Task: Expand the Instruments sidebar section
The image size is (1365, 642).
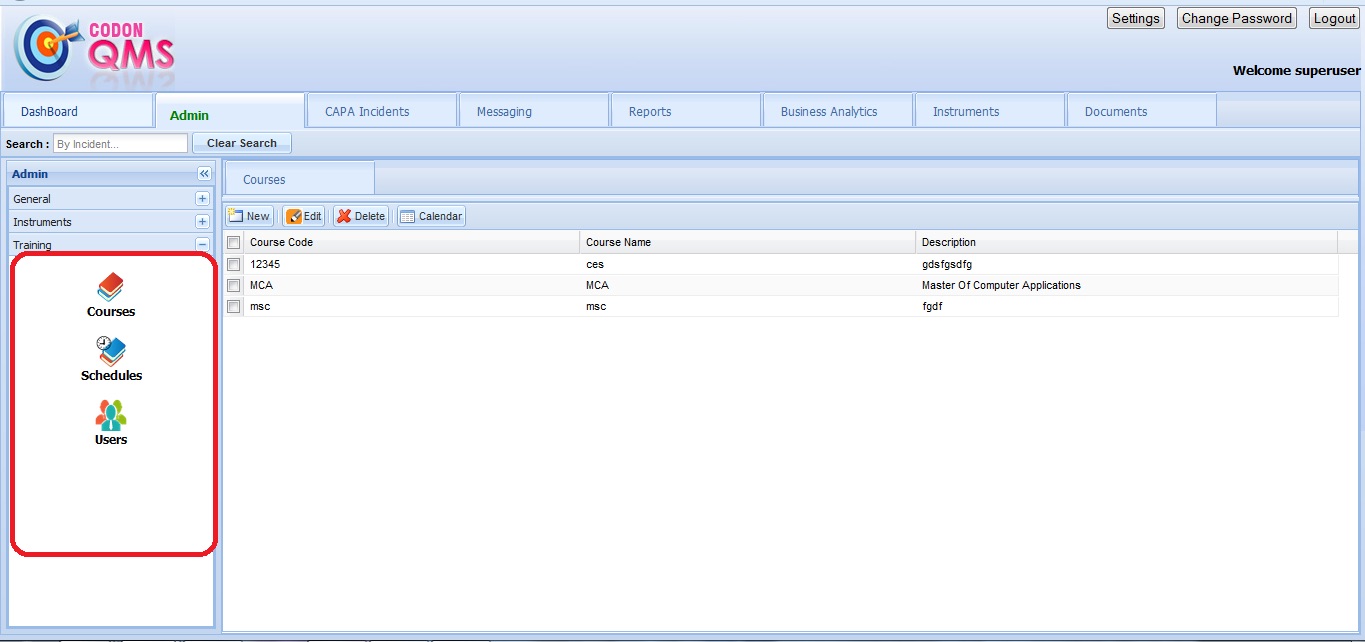Action: point(202,222)
